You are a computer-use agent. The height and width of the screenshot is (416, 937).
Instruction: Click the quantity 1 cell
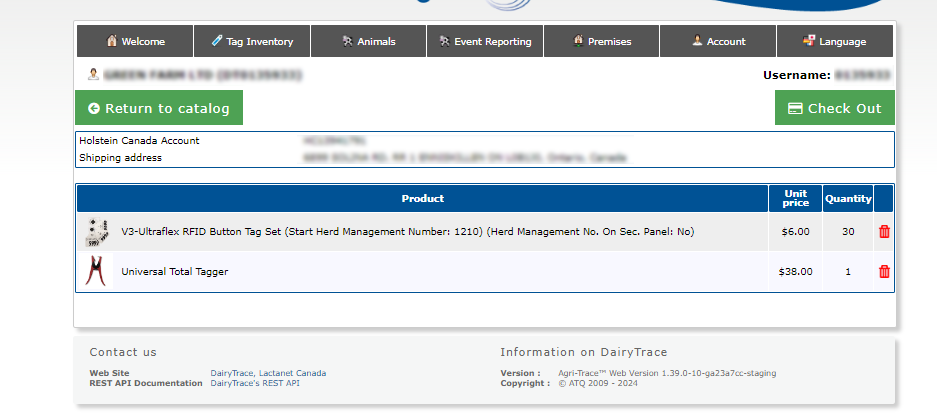[848, 272]
